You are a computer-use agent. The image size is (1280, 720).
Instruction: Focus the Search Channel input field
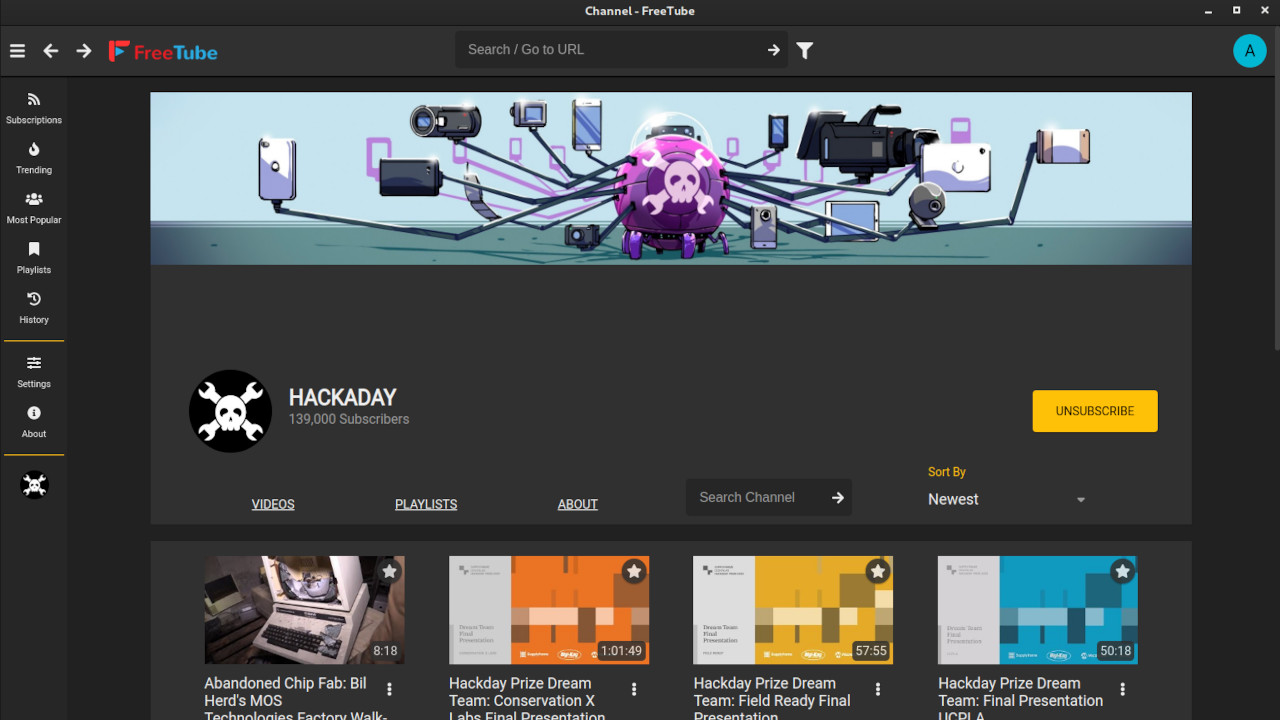pyautogui.click(x=756, y=497)
